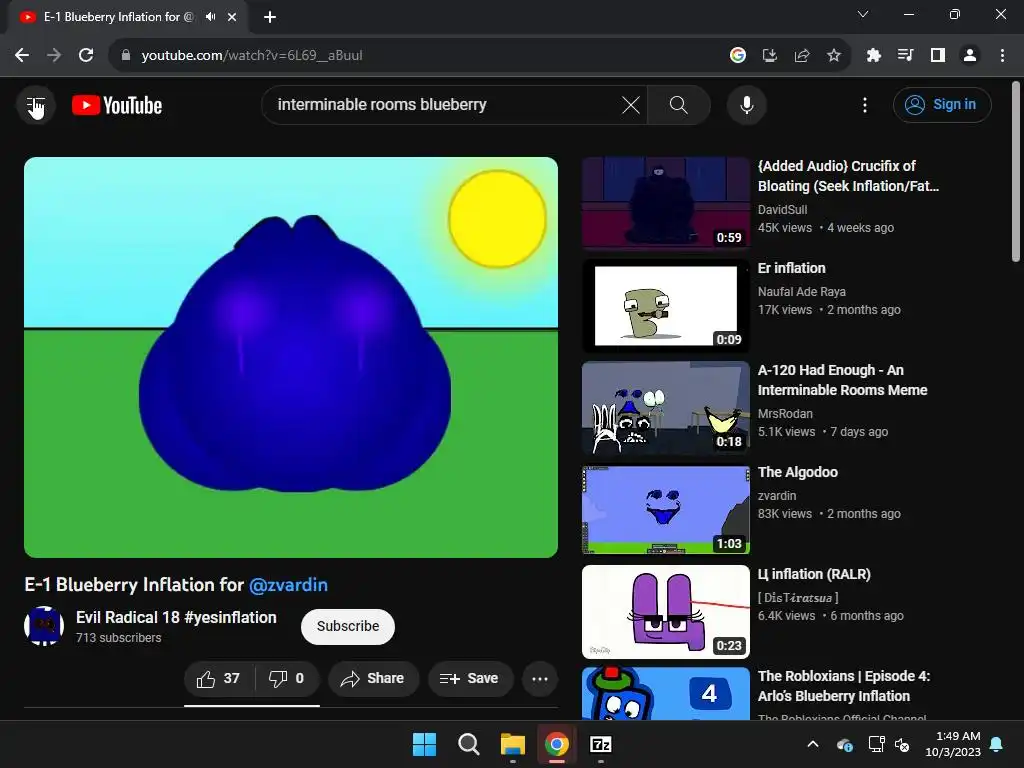1024x768 pixels.
Task: Click the YouTube page vertical scrollbar
Action: tap(1016, 172)
